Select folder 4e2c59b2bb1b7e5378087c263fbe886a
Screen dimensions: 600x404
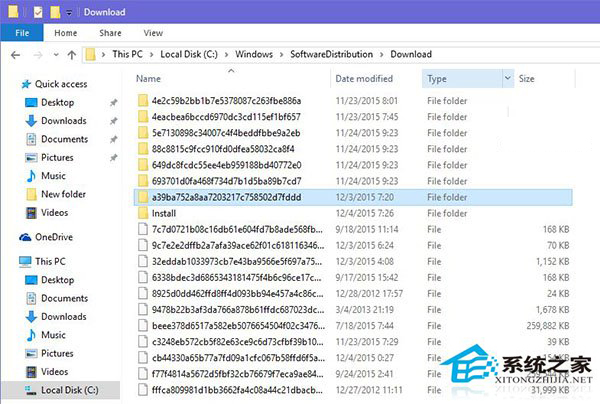(x=226, y=101)
